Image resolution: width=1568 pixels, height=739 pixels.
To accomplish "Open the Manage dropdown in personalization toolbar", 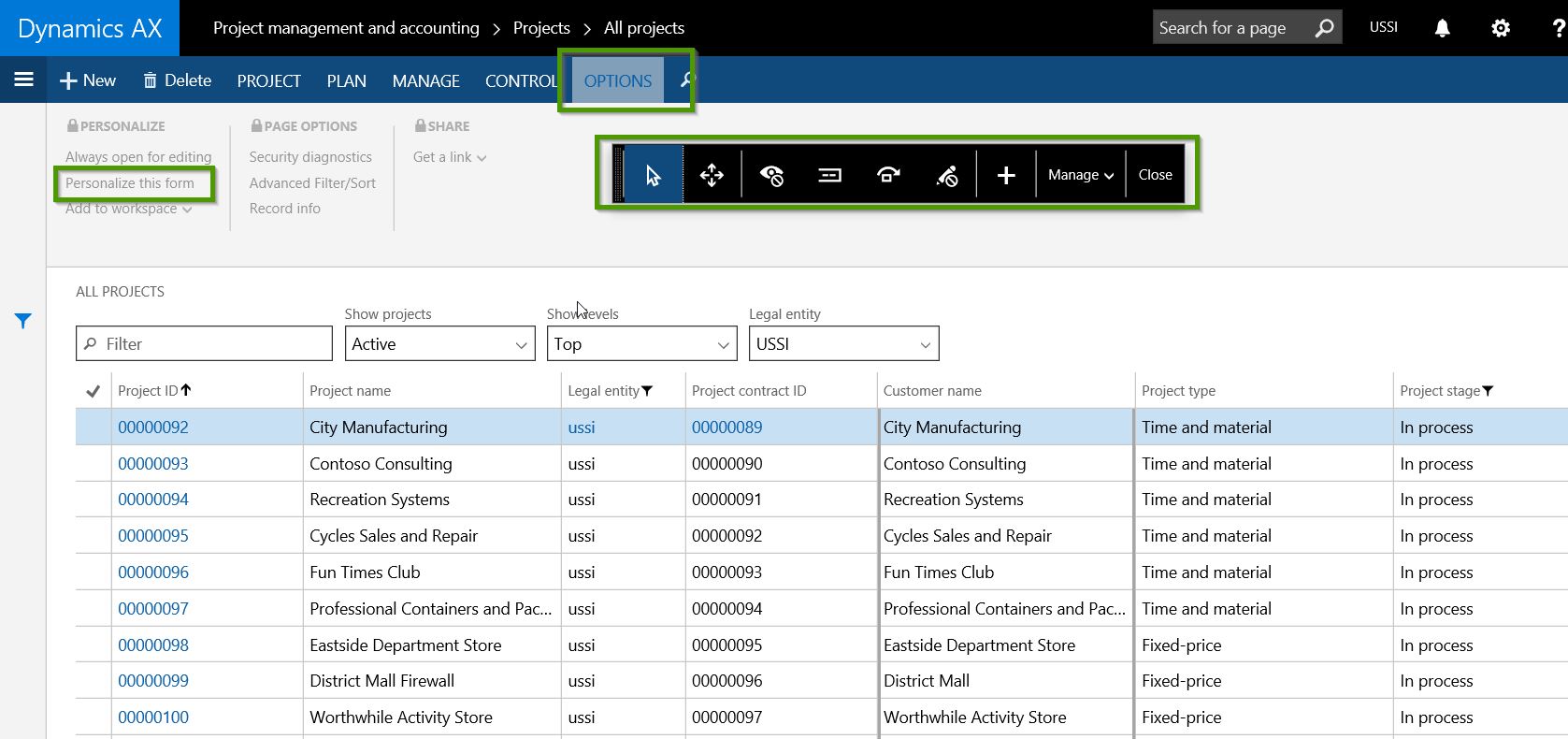I will (x=1080, y=175).
